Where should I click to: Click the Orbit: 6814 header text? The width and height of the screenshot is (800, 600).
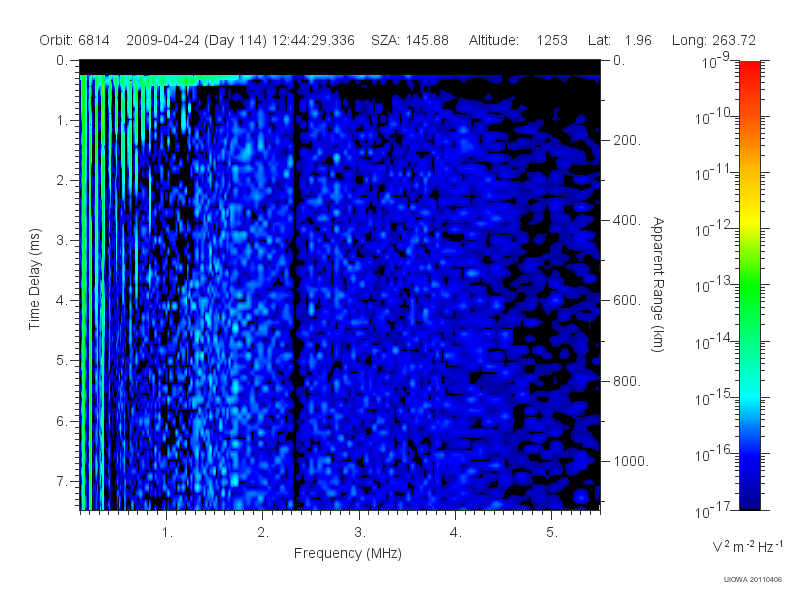(x=74, y=40)
